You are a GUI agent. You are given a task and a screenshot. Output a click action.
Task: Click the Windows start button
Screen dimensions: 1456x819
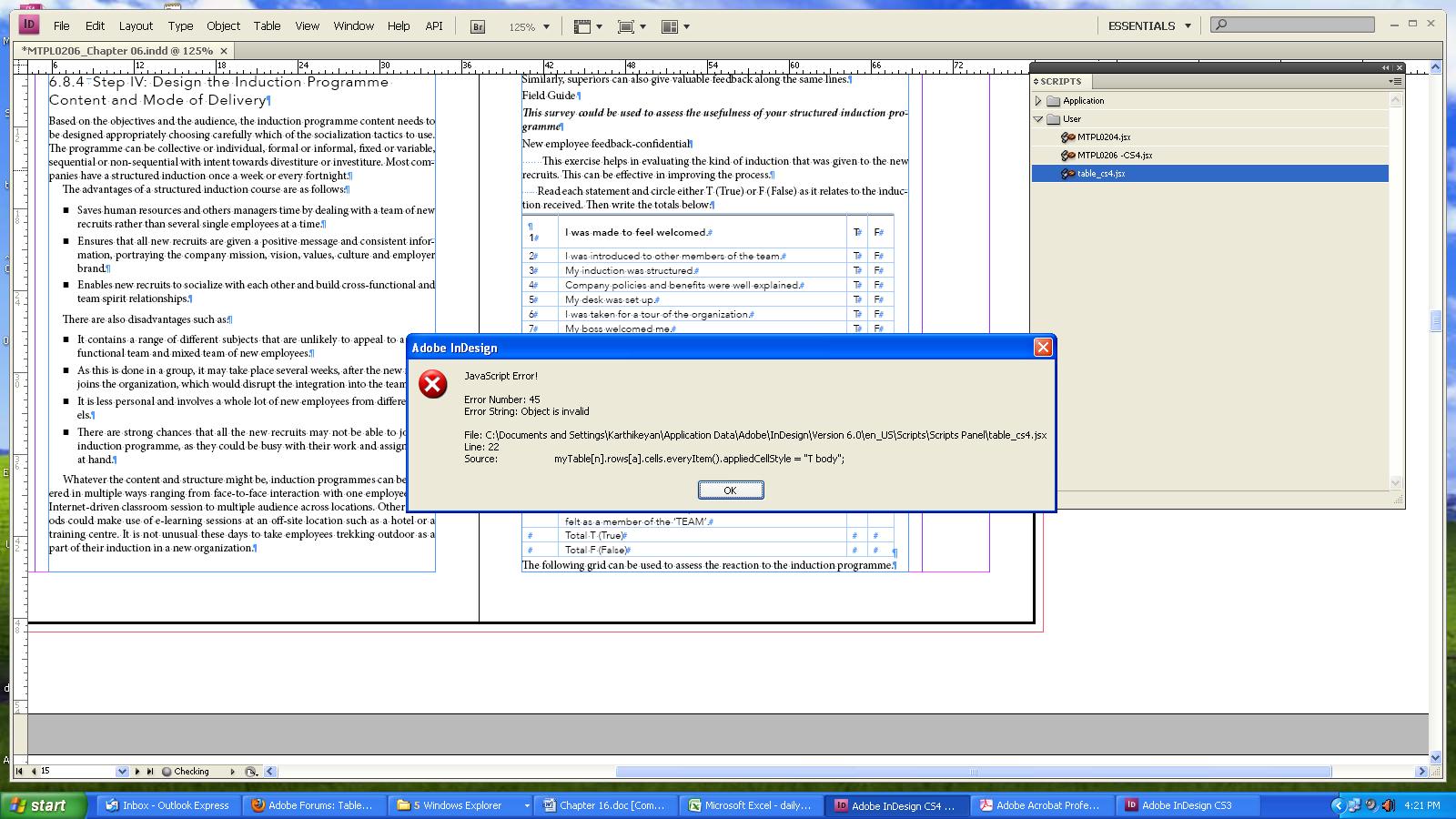click(x=44, y=805)
